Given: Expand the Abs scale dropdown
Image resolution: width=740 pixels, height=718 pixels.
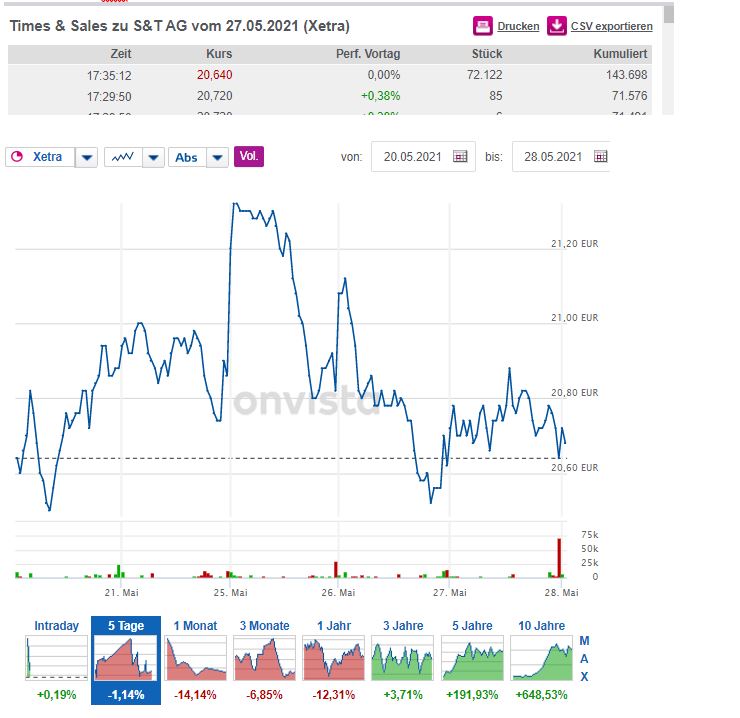Looking at the screenshot, I should (x=218, y=157).
